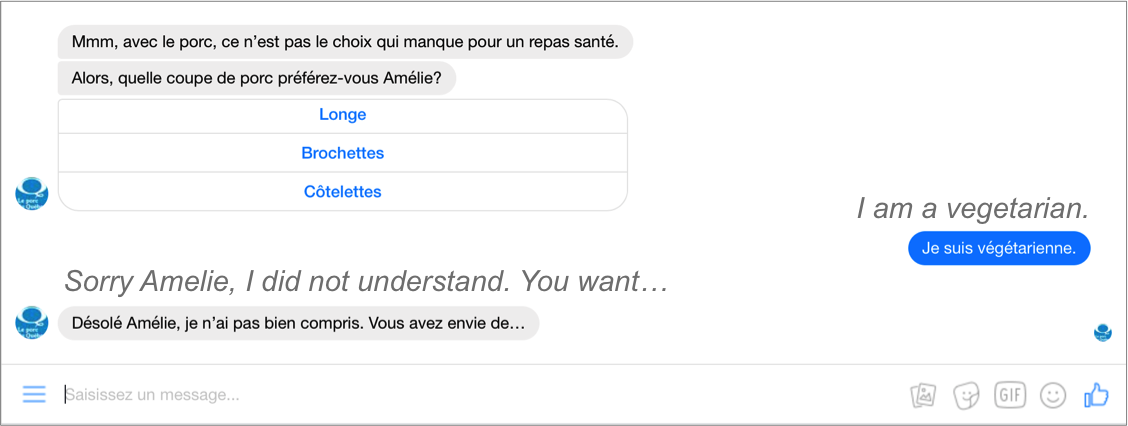
Task: Click the Désolé Amélie reply bubble
Action: pos(298,323)
